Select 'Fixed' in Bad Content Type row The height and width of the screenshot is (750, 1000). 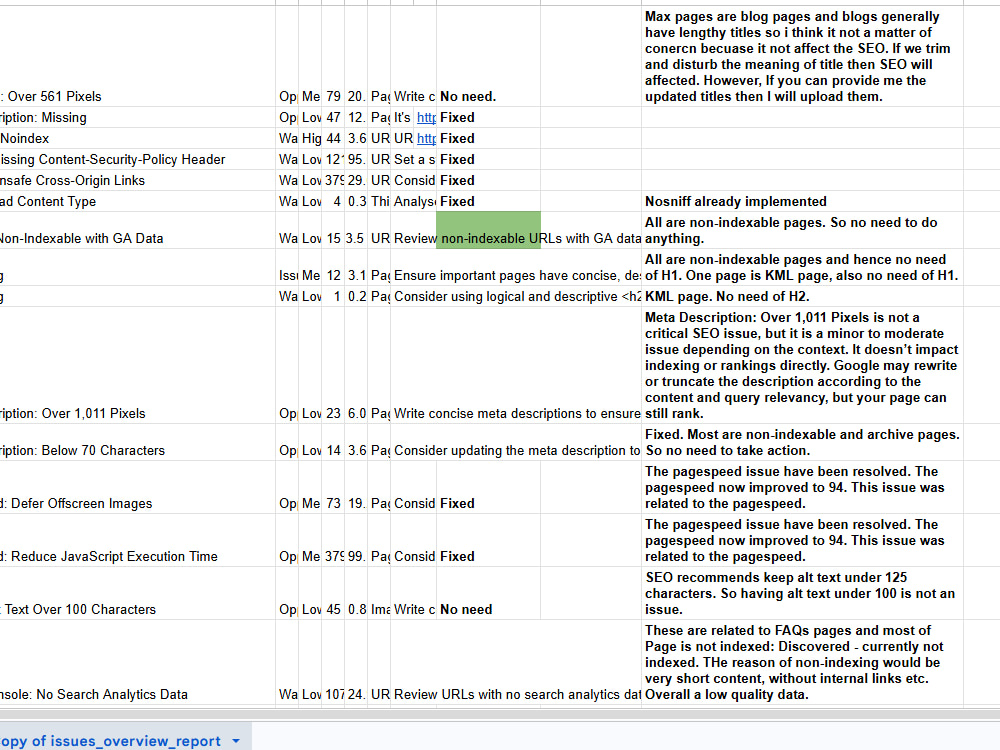[x=489, y=202]
